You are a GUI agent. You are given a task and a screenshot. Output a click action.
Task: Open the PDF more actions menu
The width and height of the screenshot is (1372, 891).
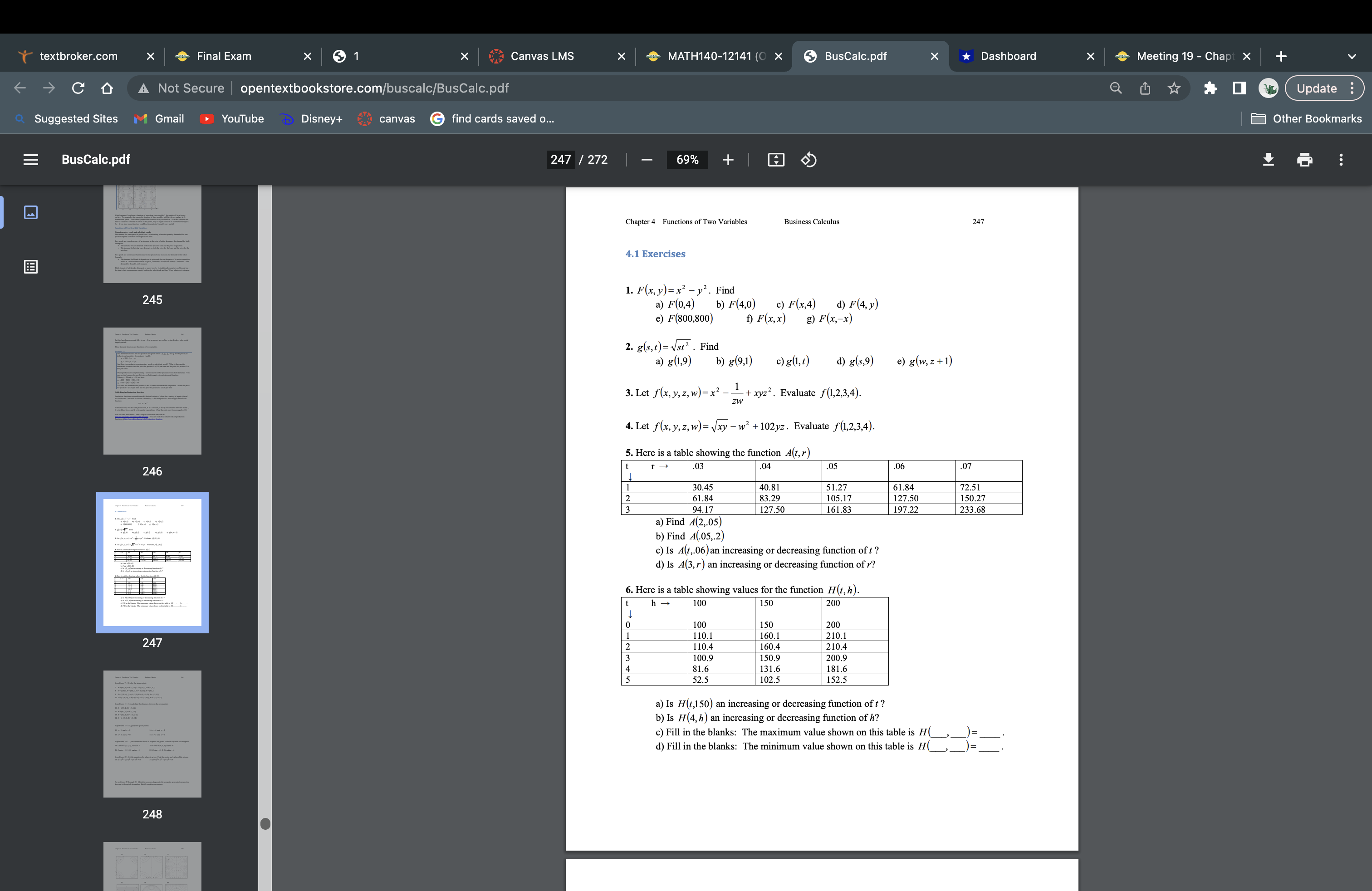[x=1341, y=160]
